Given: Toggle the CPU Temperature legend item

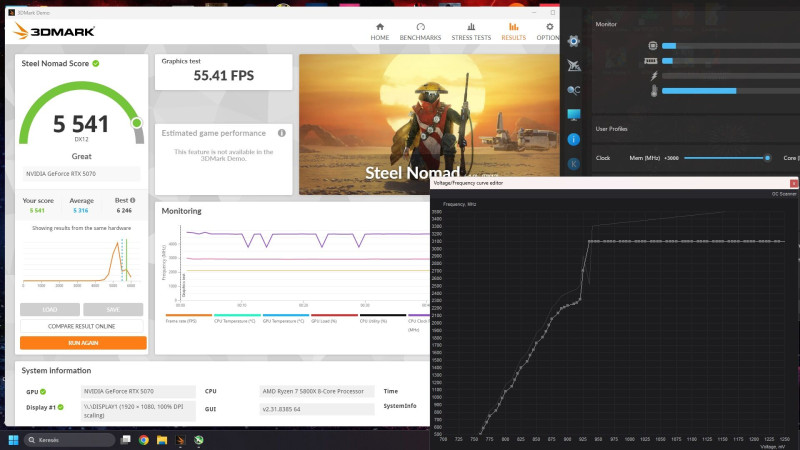Looking at the screenshot, I should (x=237, y=318).
